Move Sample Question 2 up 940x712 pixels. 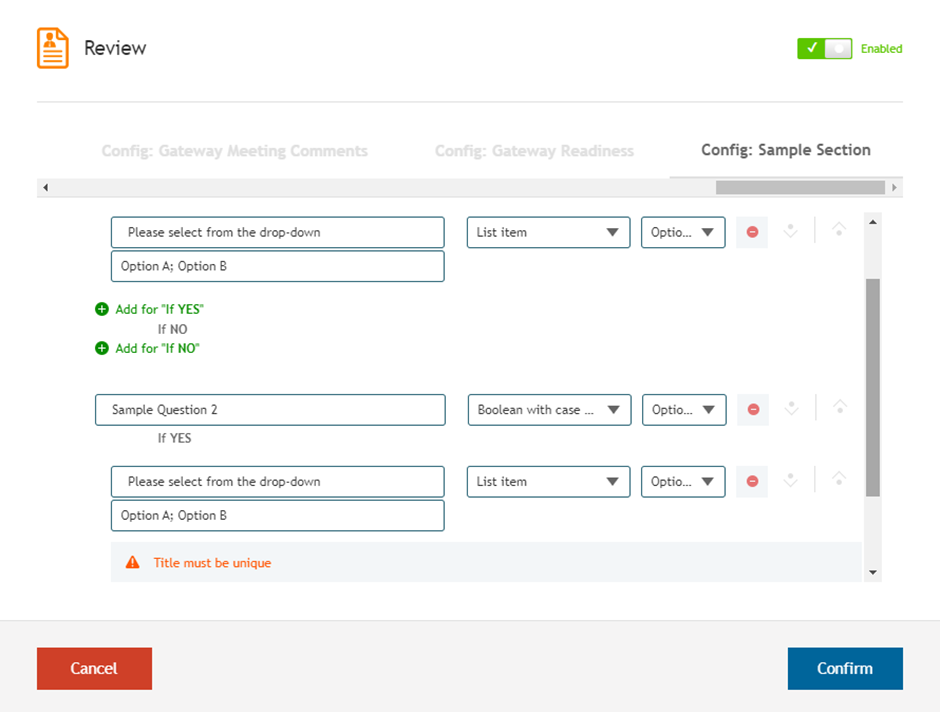pyautogui.click(x=840, y=406)
